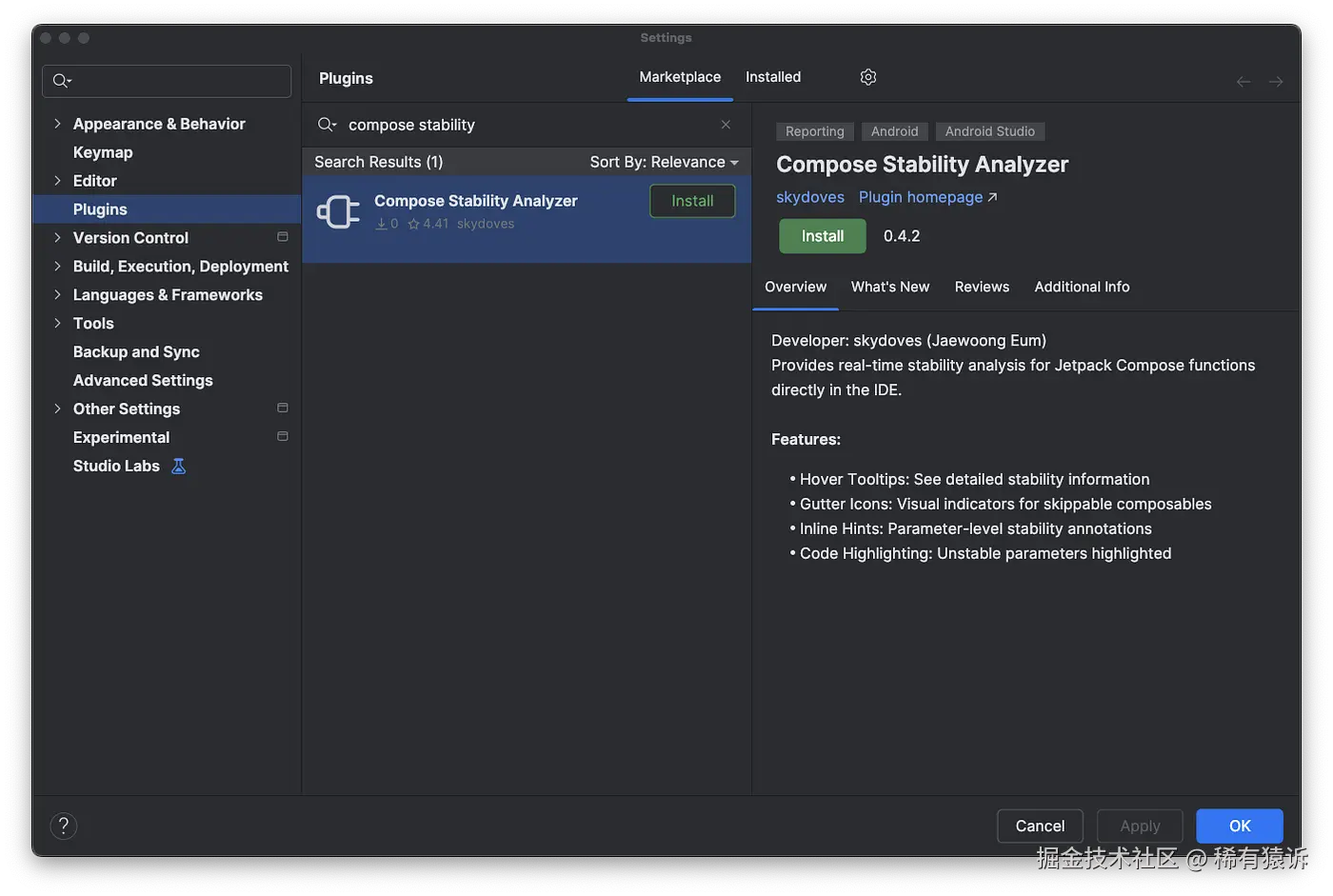Expand the Editor section

point(57,181)
